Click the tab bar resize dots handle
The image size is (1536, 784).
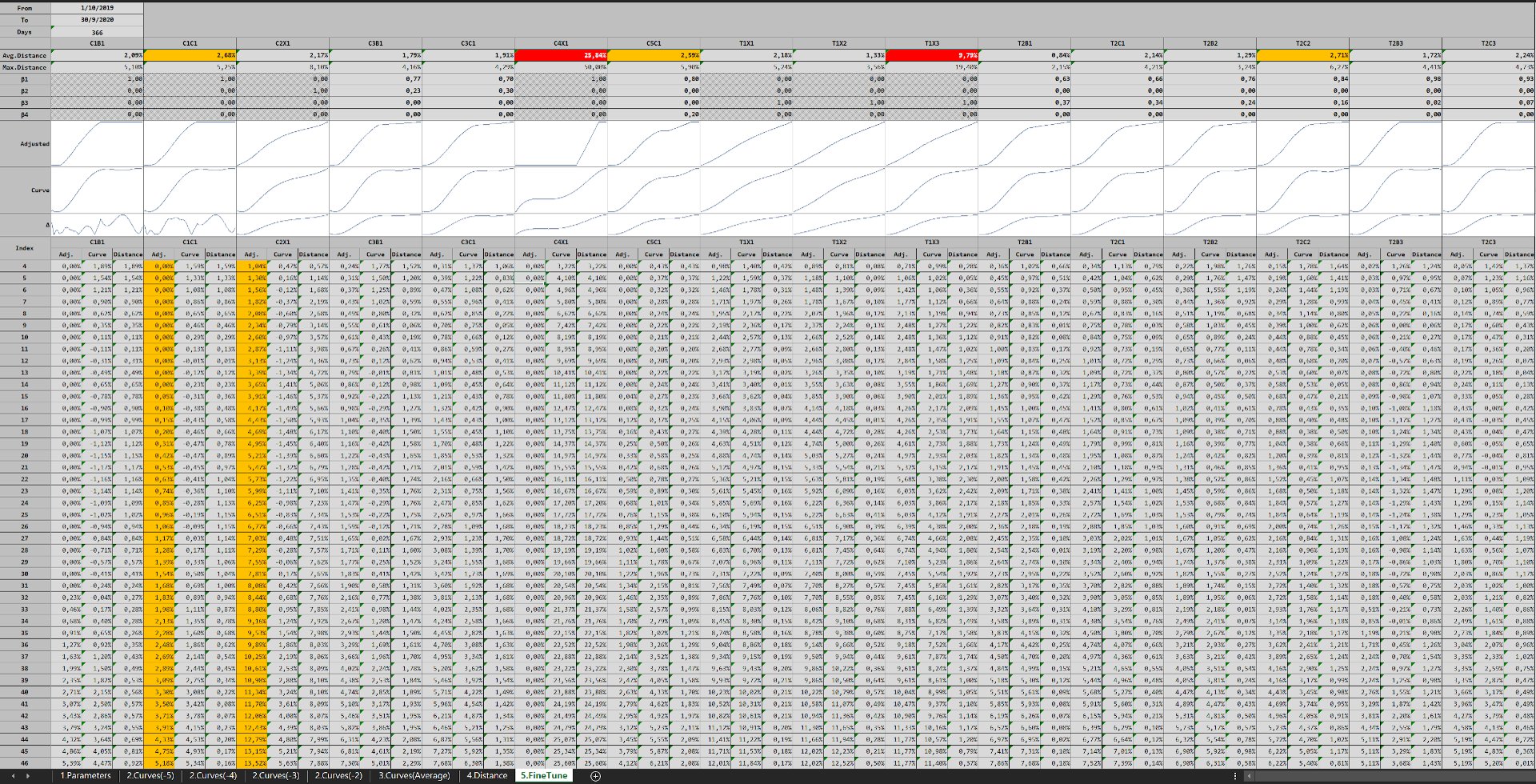[1235, 776]
